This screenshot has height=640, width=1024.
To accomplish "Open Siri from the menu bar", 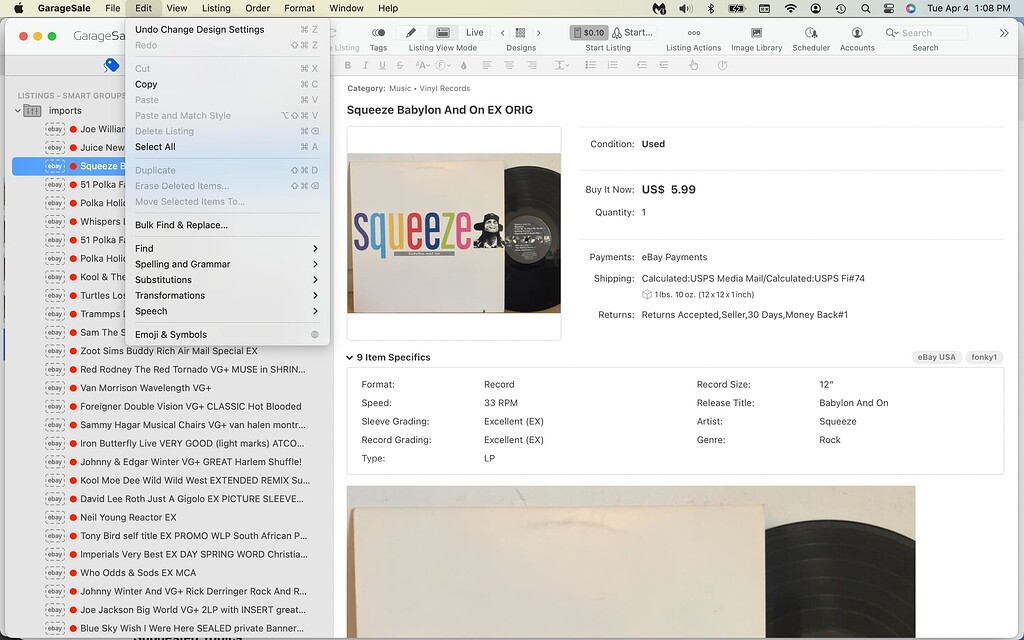I will pyautogui.click(x=911, y=8).
